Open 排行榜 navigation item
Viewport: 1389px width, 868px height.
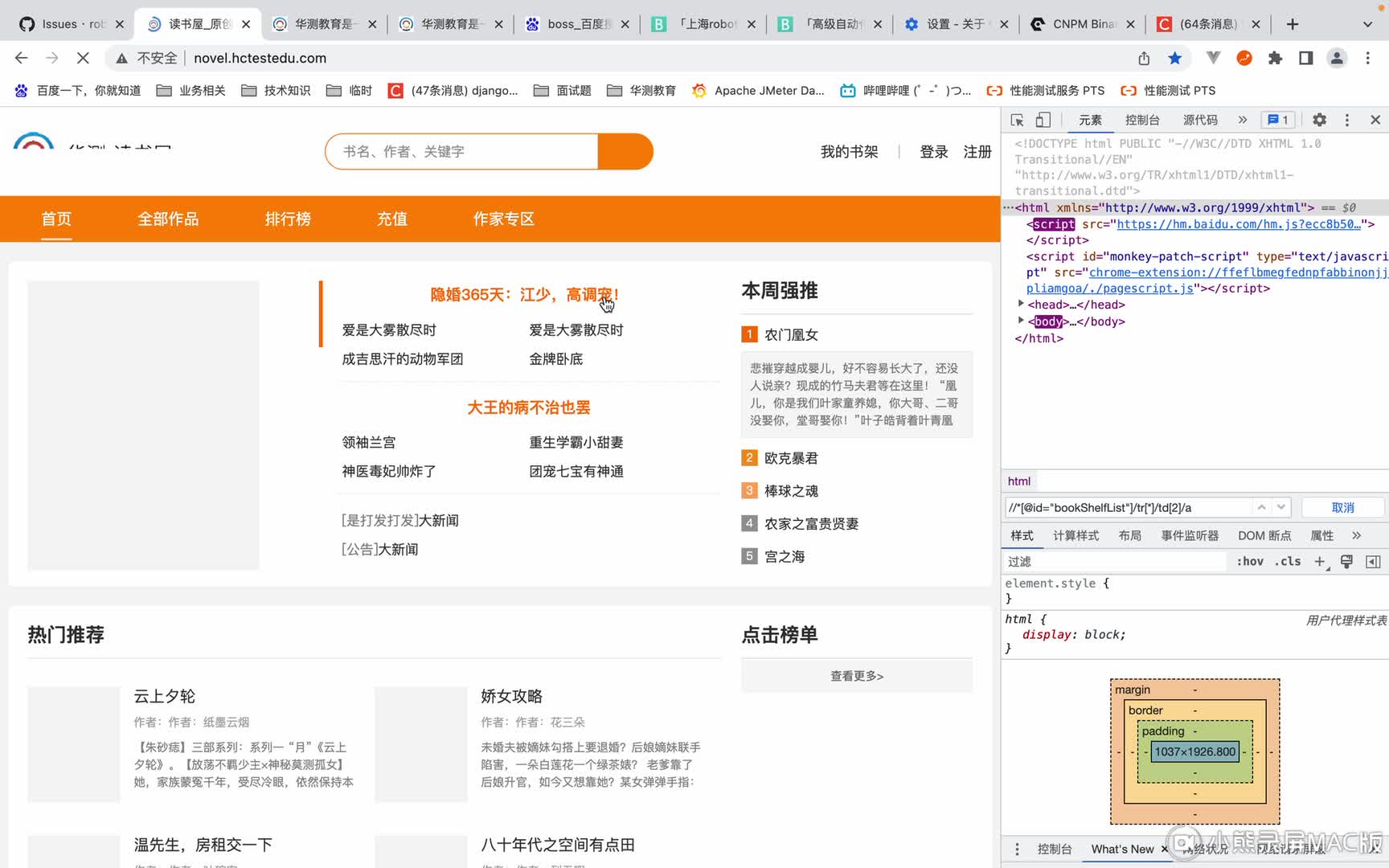pos(288,219)
